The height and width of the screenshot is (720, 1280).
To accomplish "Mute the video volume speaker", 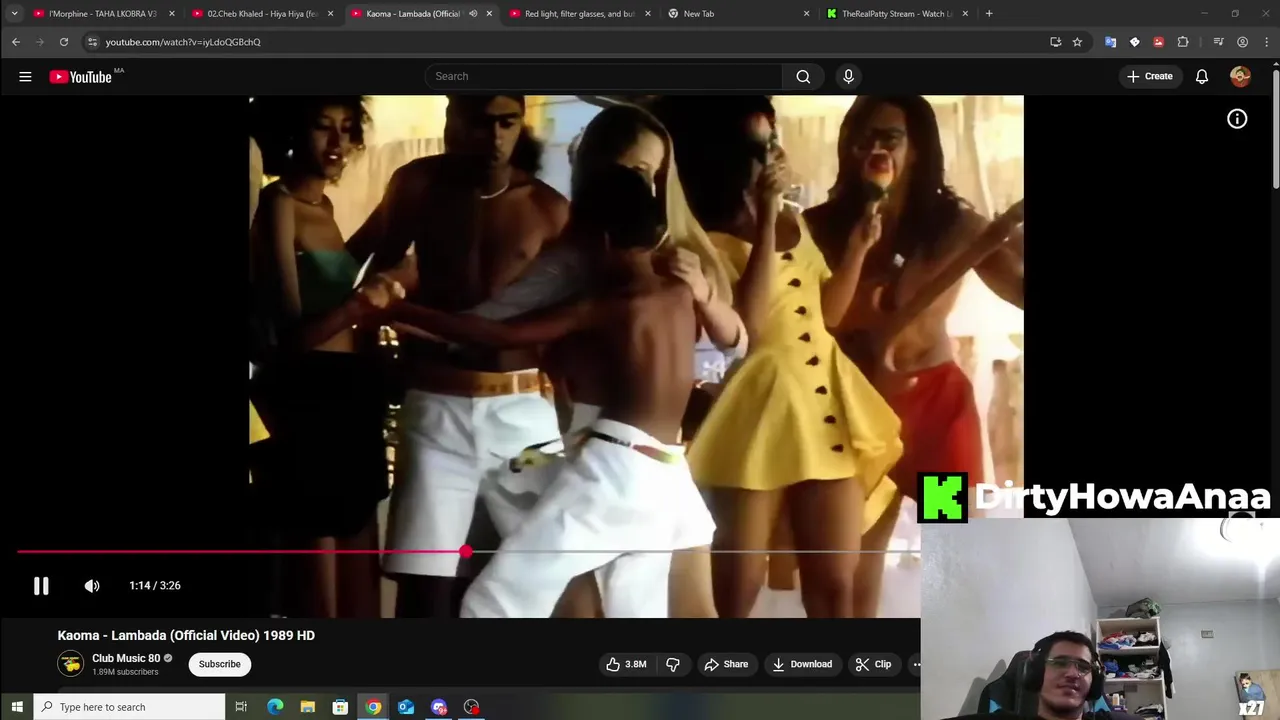I will tap(92, 586).
